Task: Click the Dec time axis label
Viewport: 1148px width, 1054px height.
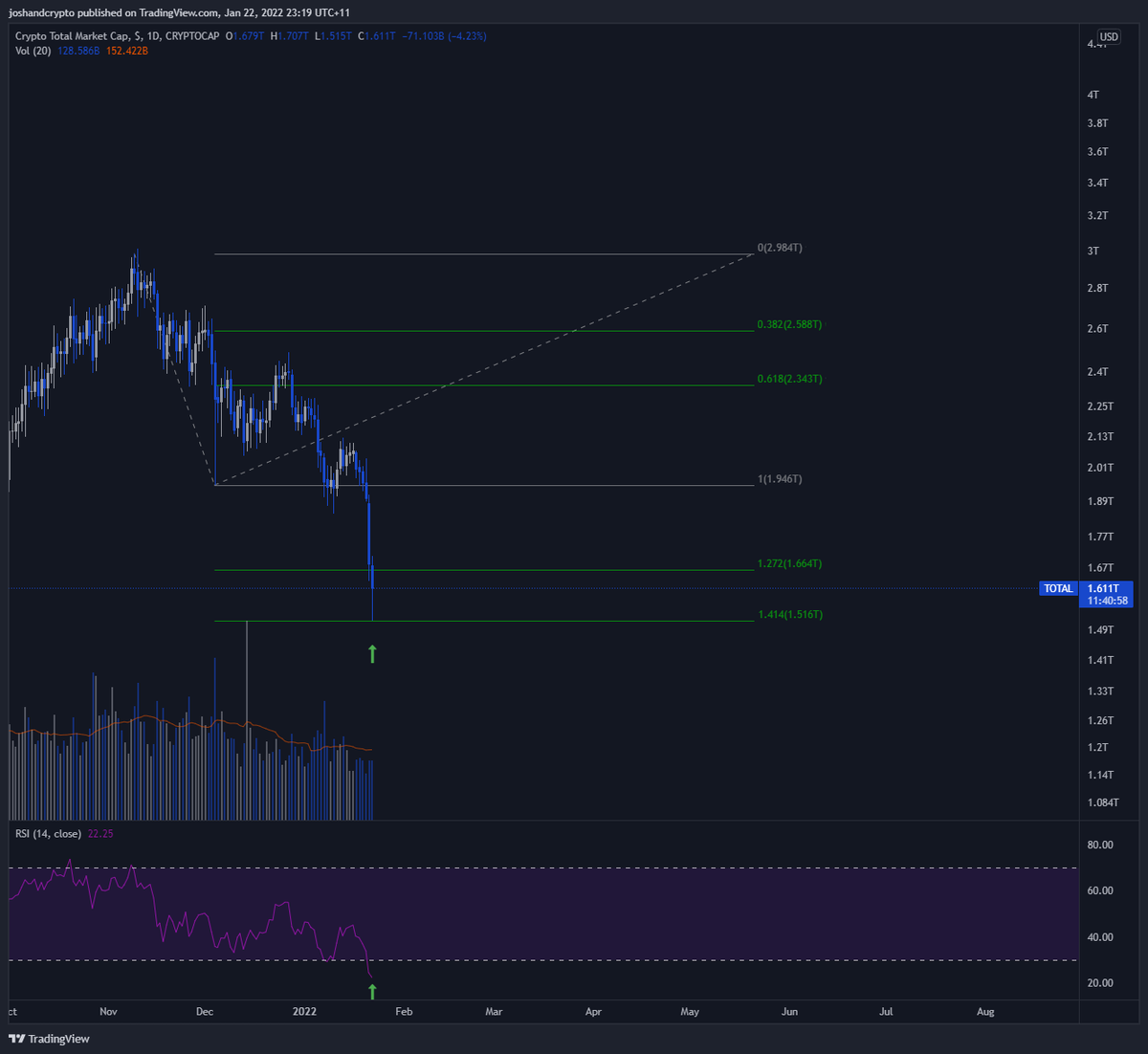Action: [x=205, y=1012]
